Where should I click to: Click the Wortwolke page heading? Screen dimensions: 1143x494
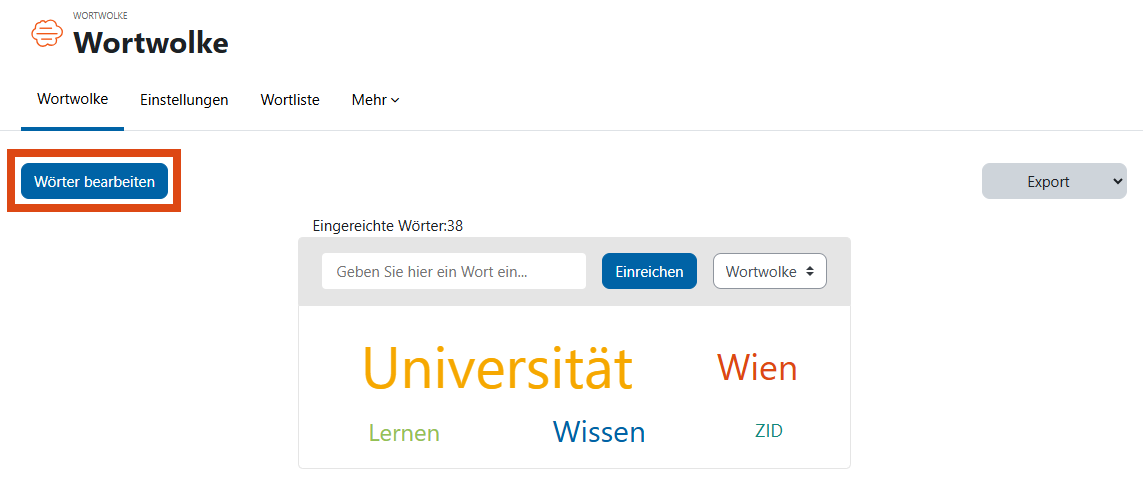click(x=151, y=43)
